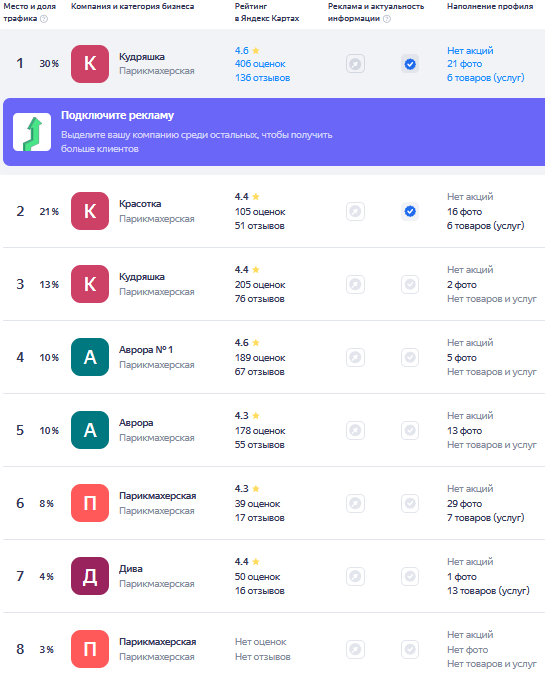Open the 136 отзывов link
The image size is (545, 680).
tap(262, 78)
